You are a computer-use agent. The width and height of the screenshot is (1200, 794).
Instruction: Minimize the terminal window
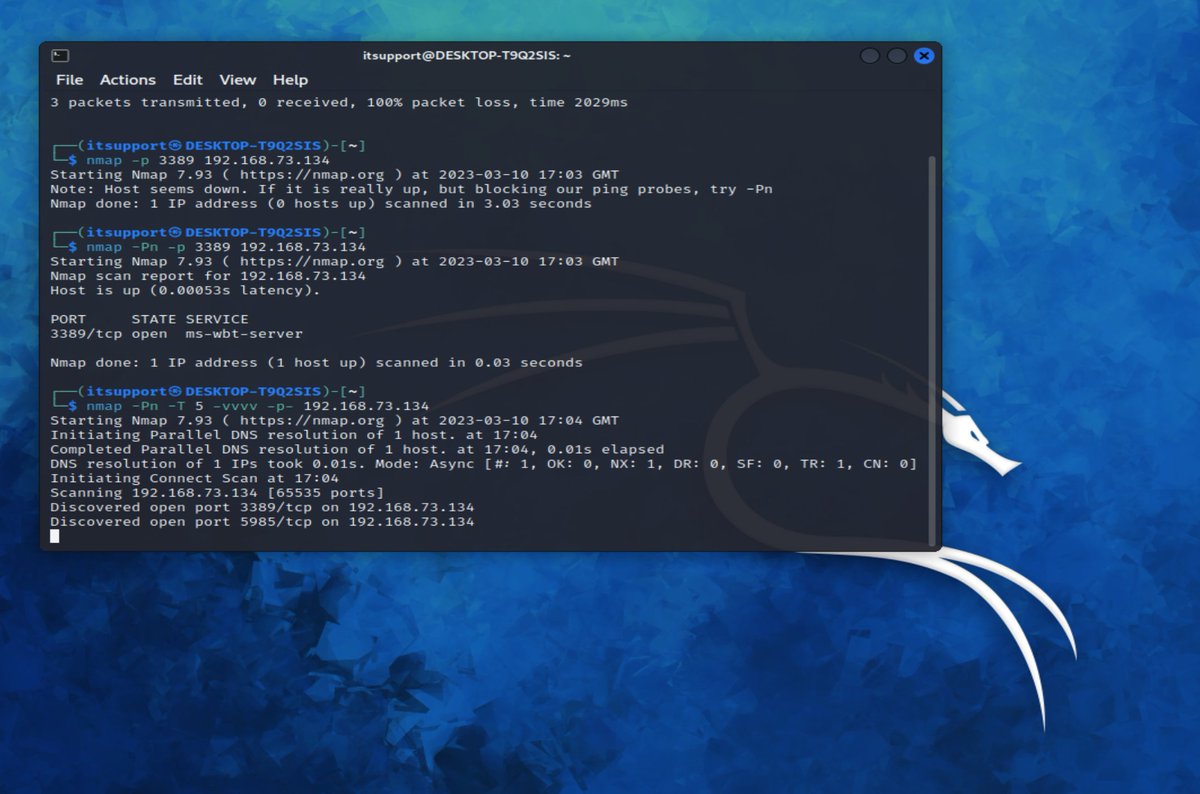[870, 56]
